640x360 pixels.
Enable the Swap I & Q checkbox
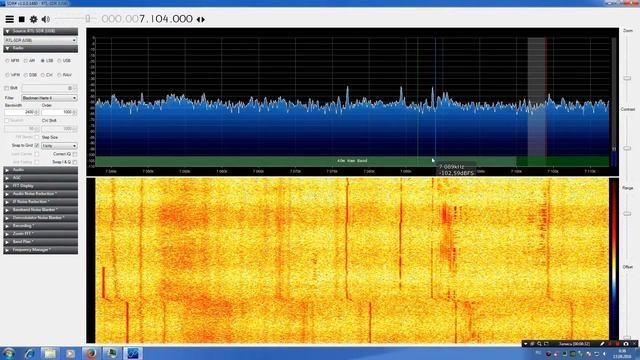(75, 162)
